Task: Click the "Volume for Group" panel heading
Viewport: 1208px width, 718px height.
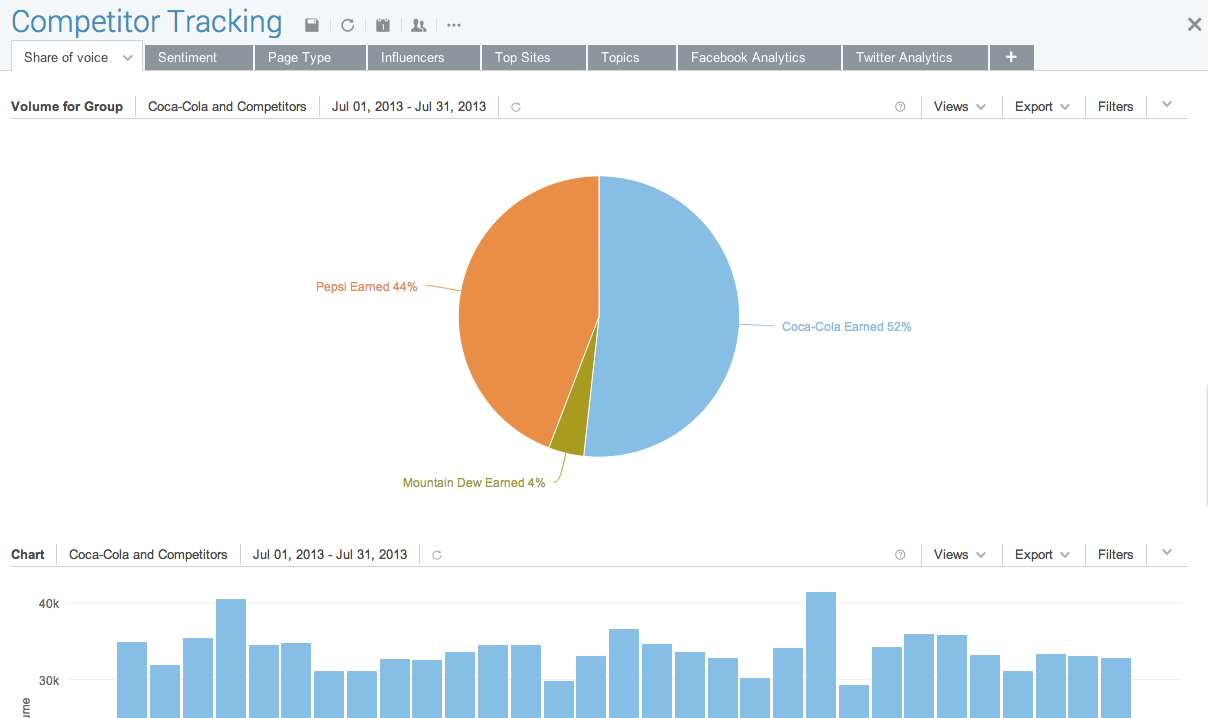Action: click(x=67, y=107)
